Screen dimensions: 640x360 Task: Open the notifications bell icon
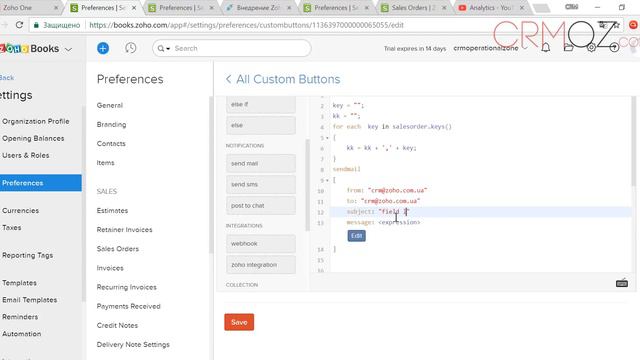[546, 48]
